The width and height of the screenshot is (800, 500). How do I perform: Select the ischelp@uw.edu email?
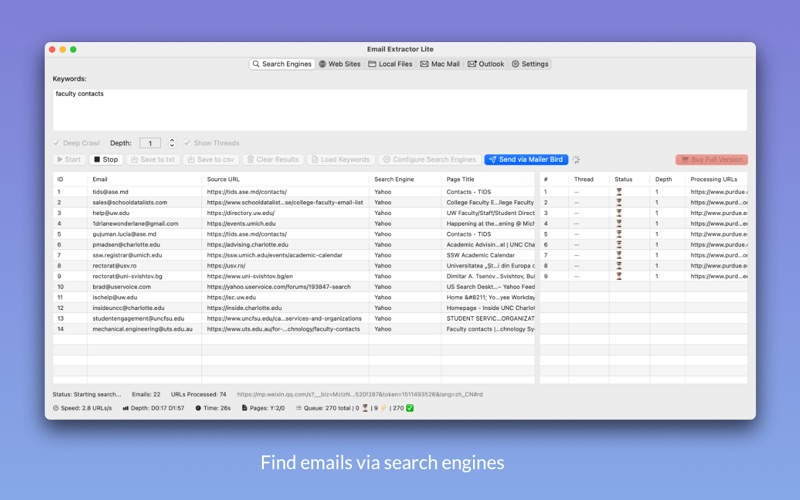pyautogui.click(x=115, y=297)
